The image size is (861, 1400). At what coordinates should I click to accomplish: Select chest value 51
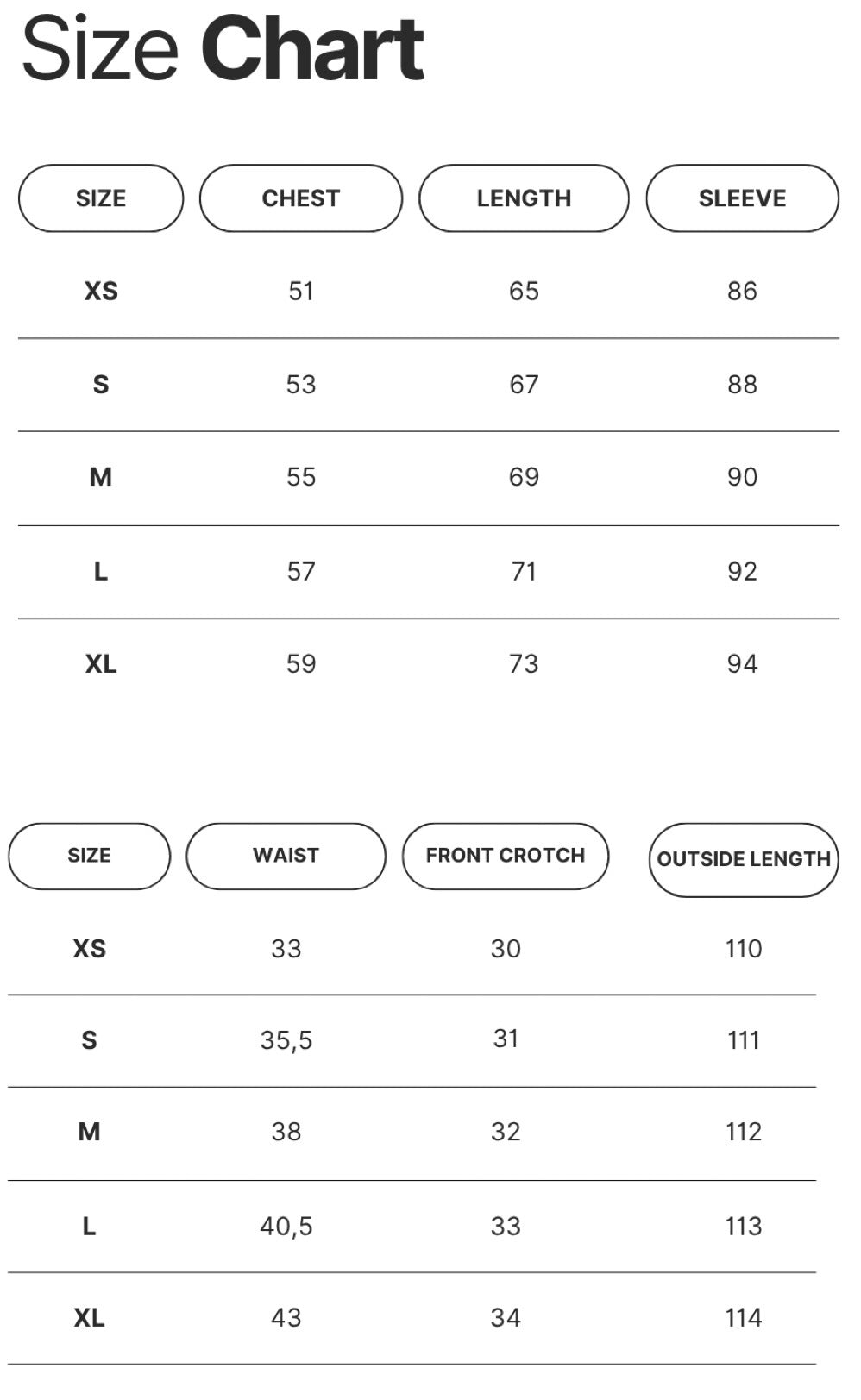pos(301,292)
